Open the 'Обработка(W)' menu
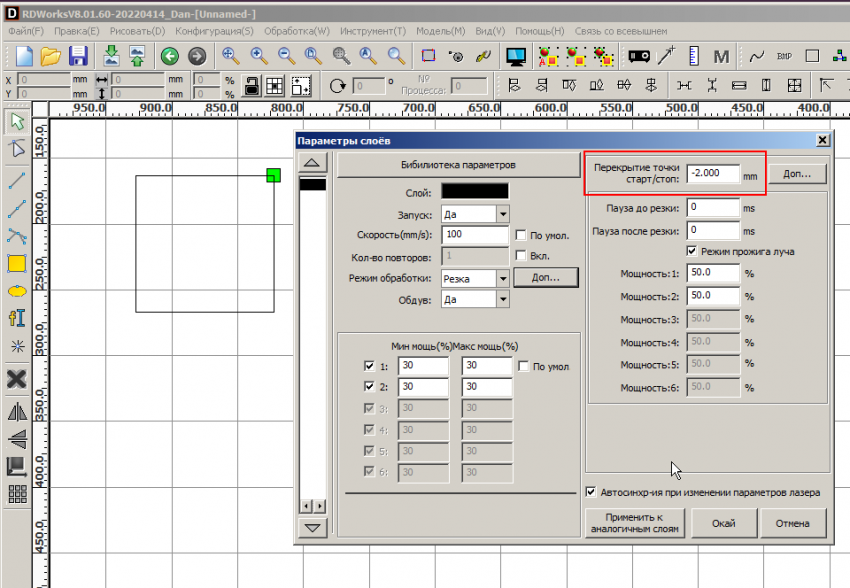850x588 pixels. [295, 32]
